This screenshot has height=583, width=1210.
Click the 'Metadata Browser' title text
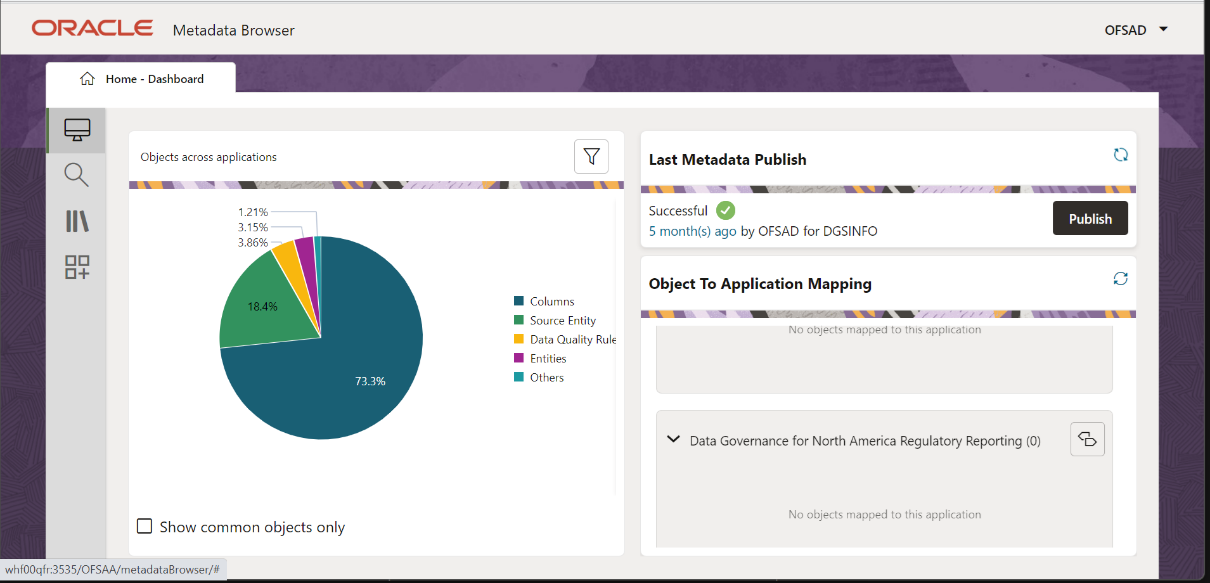[234, 30]
